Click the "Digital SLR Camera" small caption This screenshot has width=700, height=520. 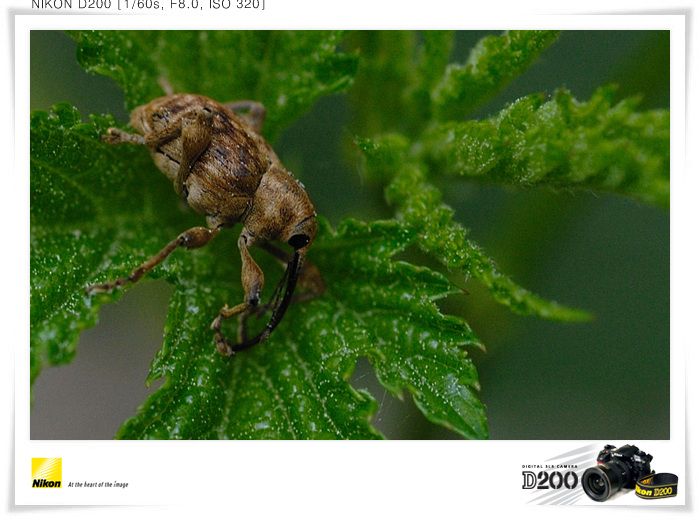coord(550,466)
